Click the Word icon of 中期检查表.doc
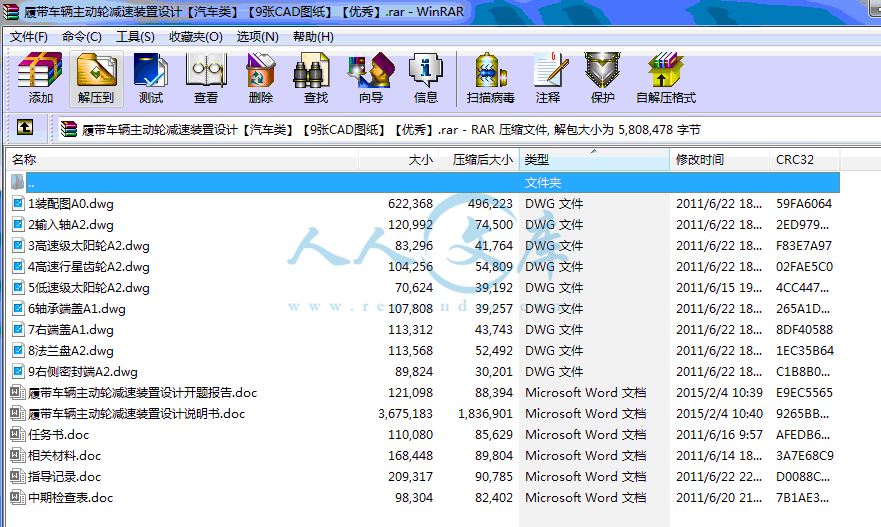This screenshot has height=527, width=881. point(18,497)
